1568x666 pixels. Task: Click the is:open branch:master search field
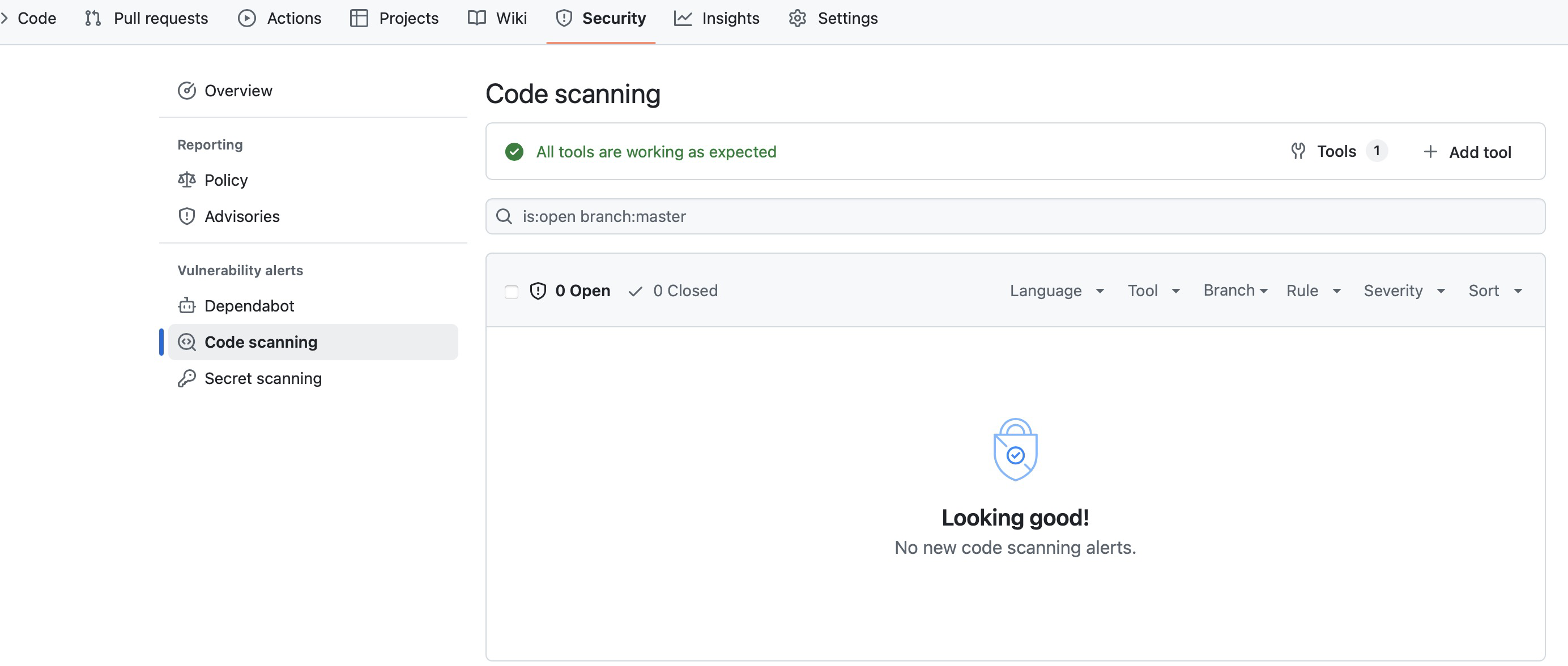coord(1015,216)
